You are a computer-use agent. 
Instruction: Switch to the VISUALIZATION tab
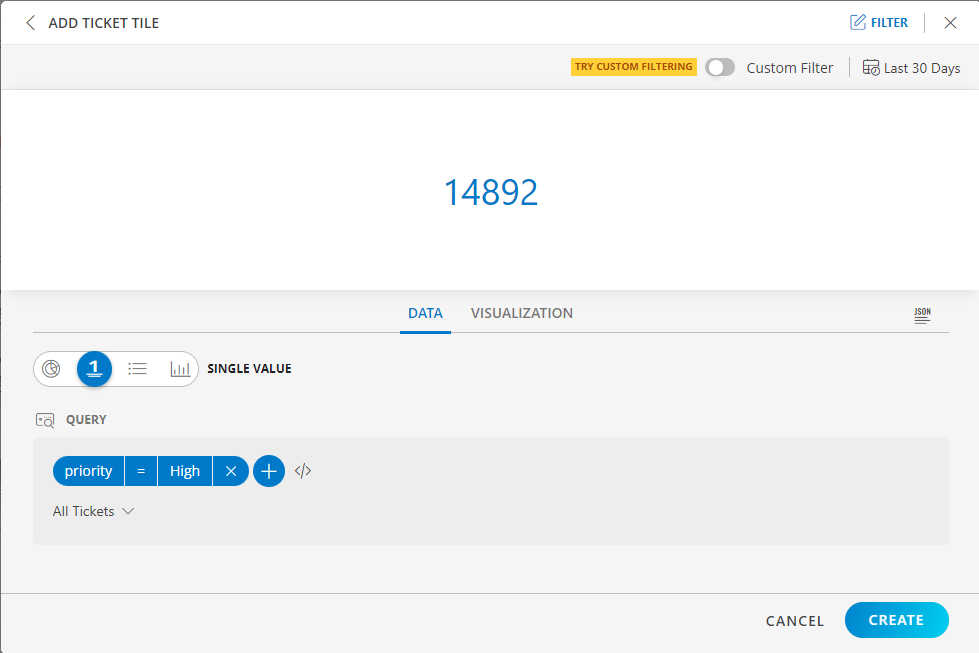(x=521, y=313)
